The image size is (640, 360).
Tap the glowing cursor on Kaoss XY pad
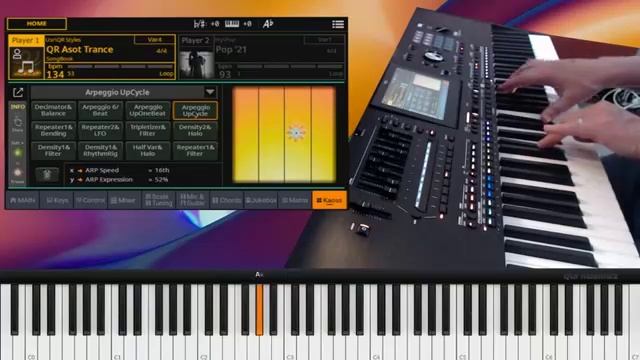[x=296, y=133]
